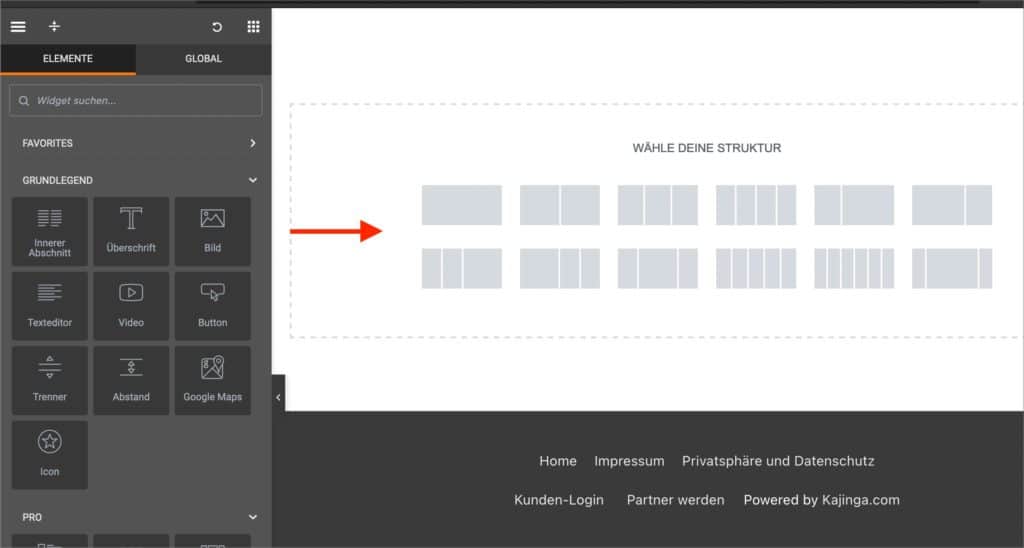Image resolution: width=1024 pixels, height=548 pixels.
Task: Choose the four equal columns structure
Action: point(756,205)
